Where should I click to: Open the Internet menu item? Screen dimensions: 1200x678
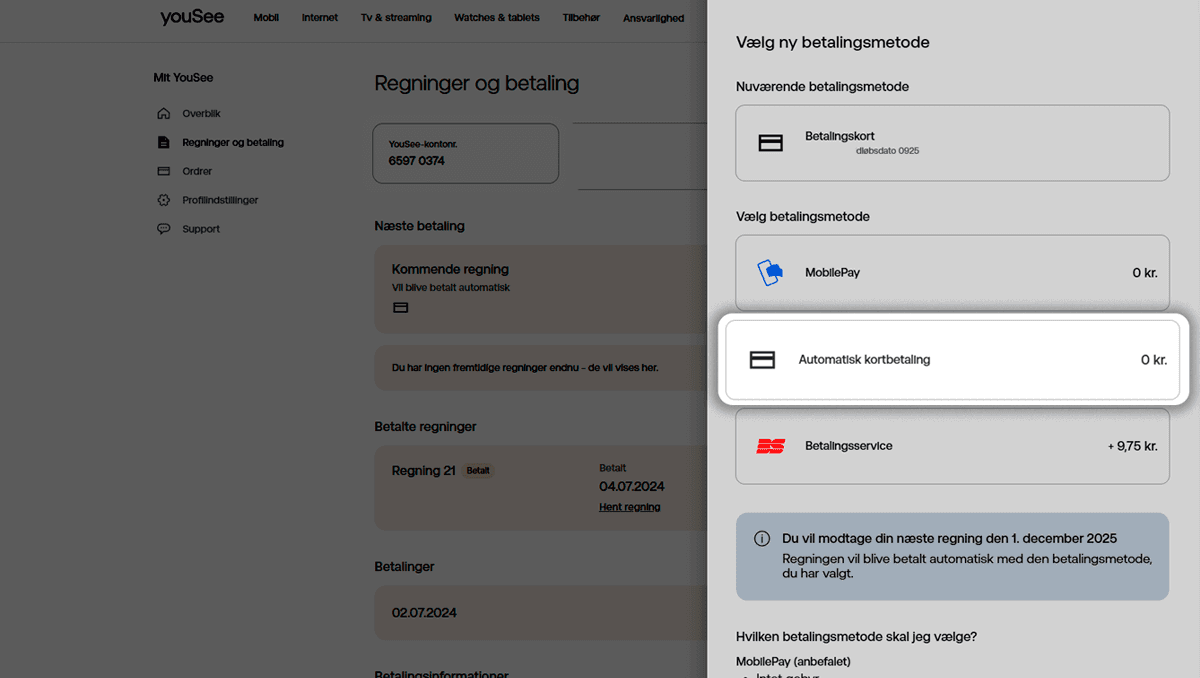(x=320, y=18)
